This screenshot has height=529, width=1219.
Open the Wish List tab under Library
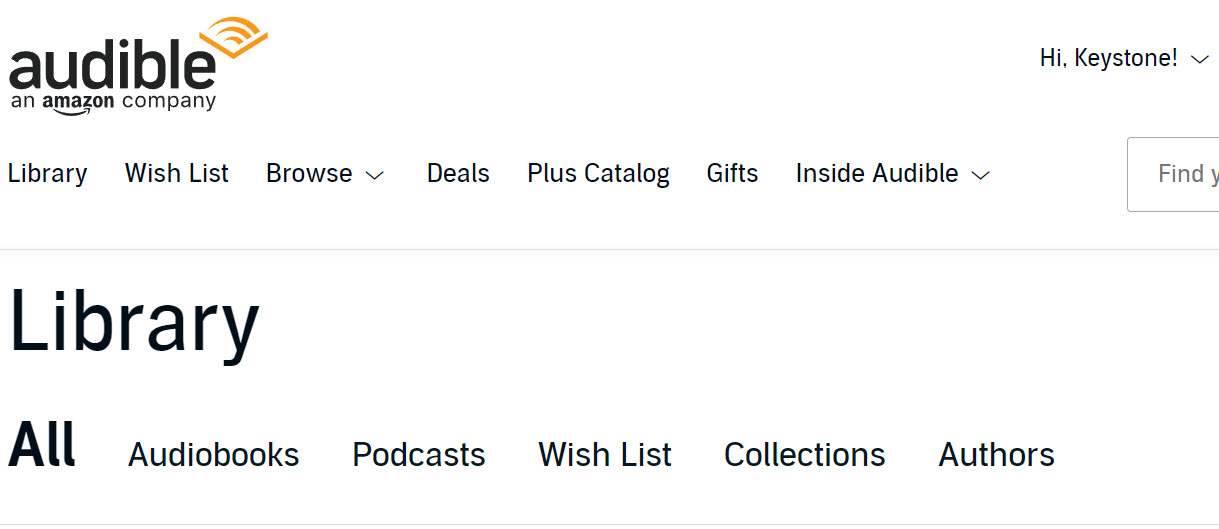coord(605,455)
